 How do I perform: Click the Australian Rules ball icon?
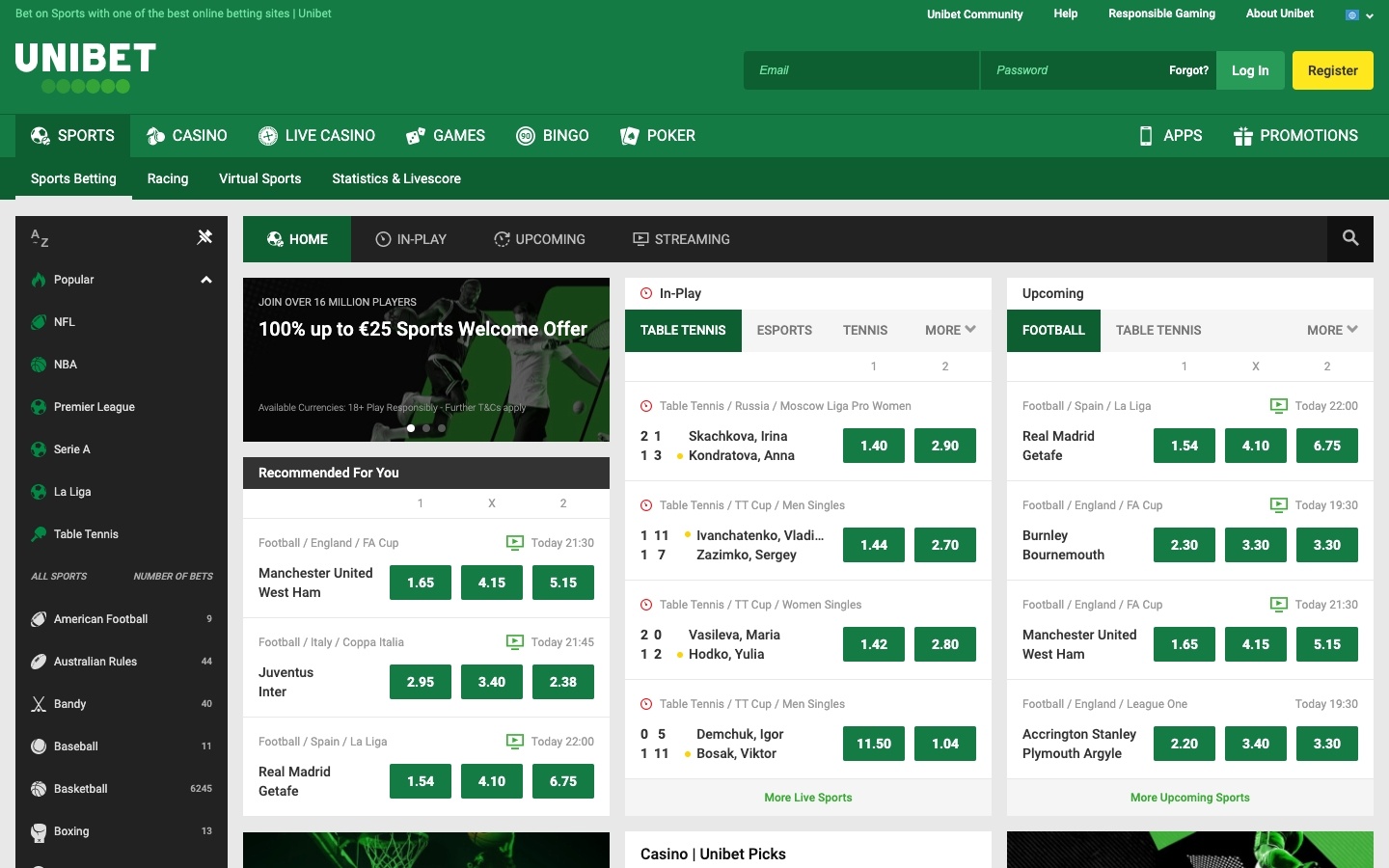[x=39, y=662]
